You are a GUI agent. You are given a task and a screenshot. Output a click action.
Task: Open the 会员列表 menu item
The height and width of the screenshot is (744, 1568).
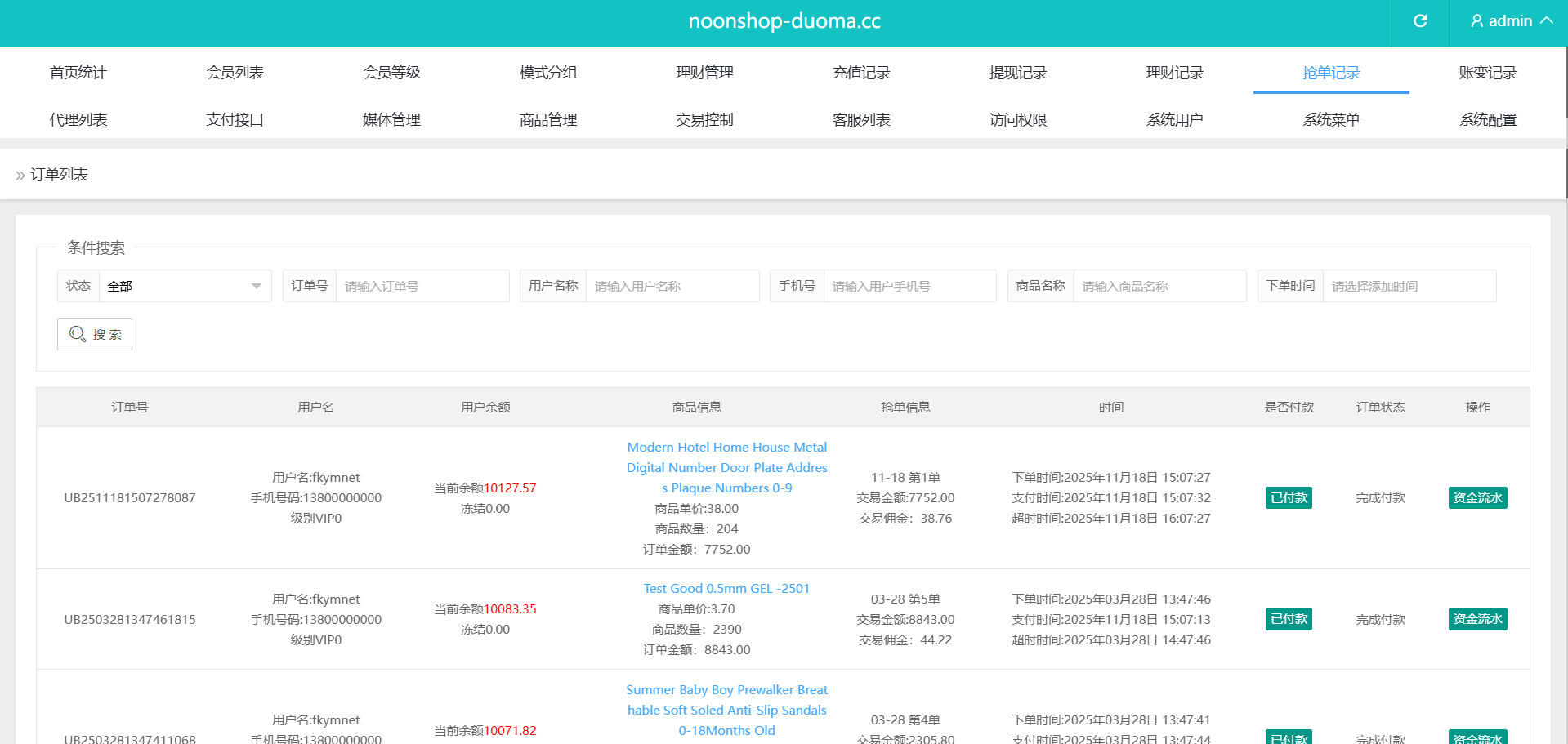point(235,73)
